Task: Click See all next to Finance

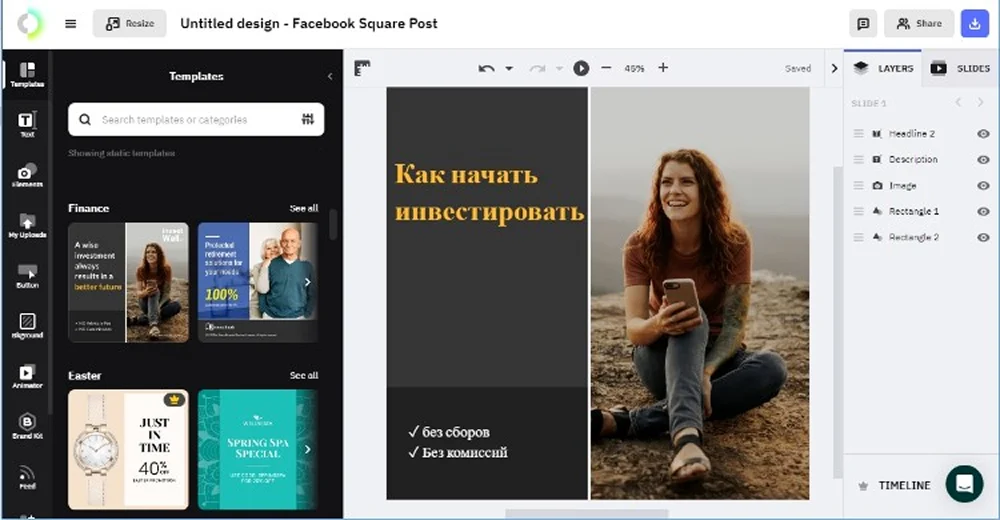Action: [304, 208]
